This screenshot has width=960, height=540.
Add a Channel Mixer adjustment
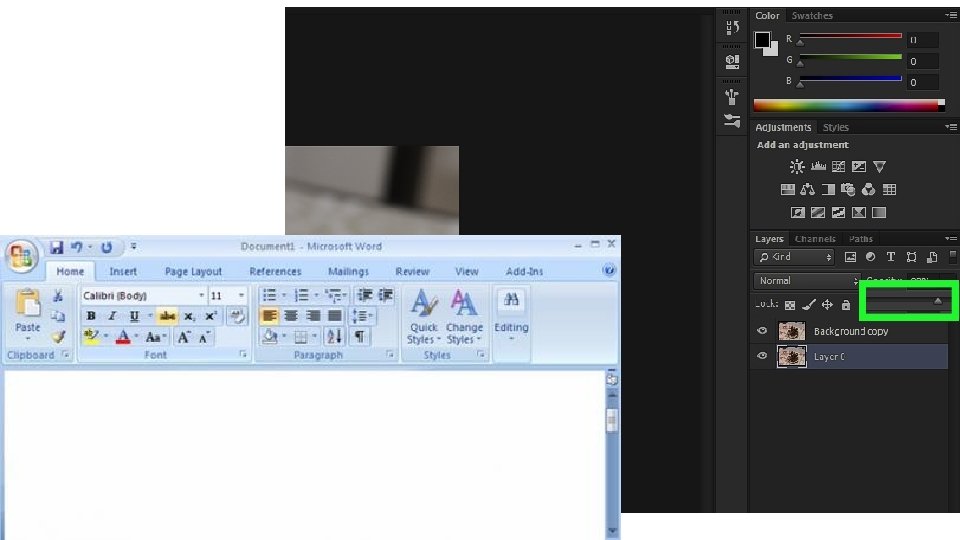(868, 190)
